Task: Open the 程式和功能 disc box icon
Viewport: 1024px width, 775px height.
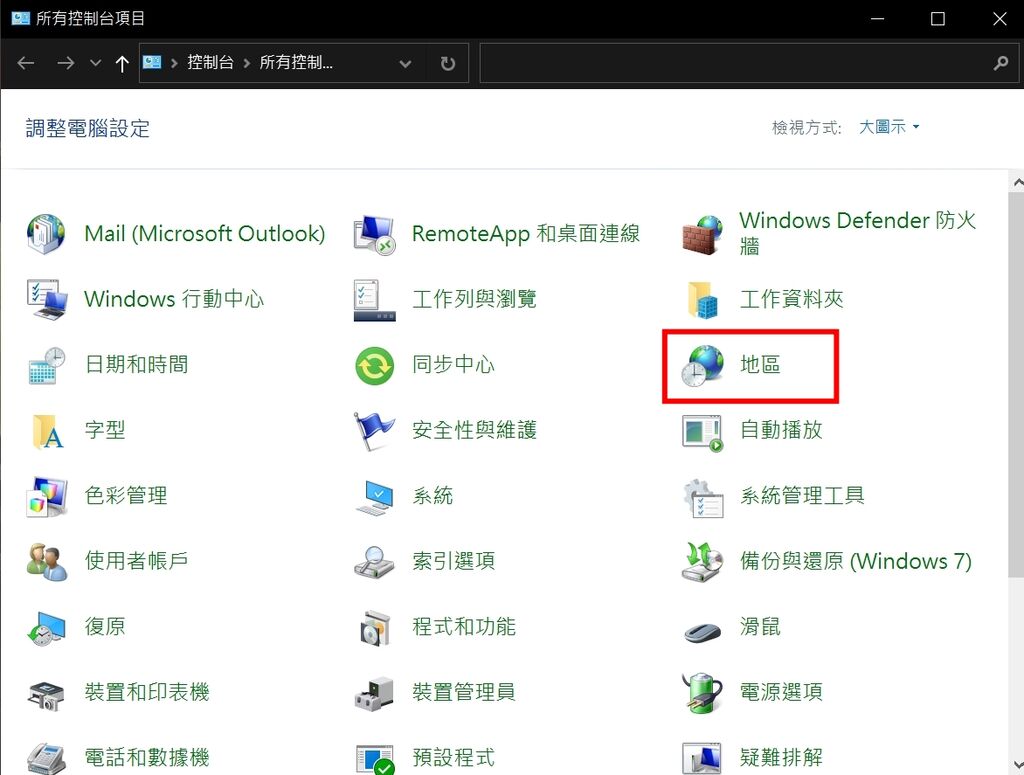Action: [375, 628]
